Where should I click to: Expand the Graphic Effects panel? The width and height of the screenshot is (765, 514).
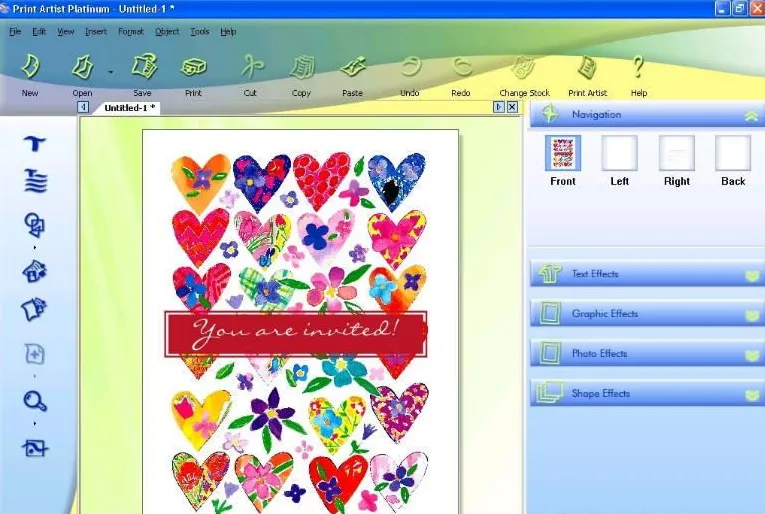[752, 316]
